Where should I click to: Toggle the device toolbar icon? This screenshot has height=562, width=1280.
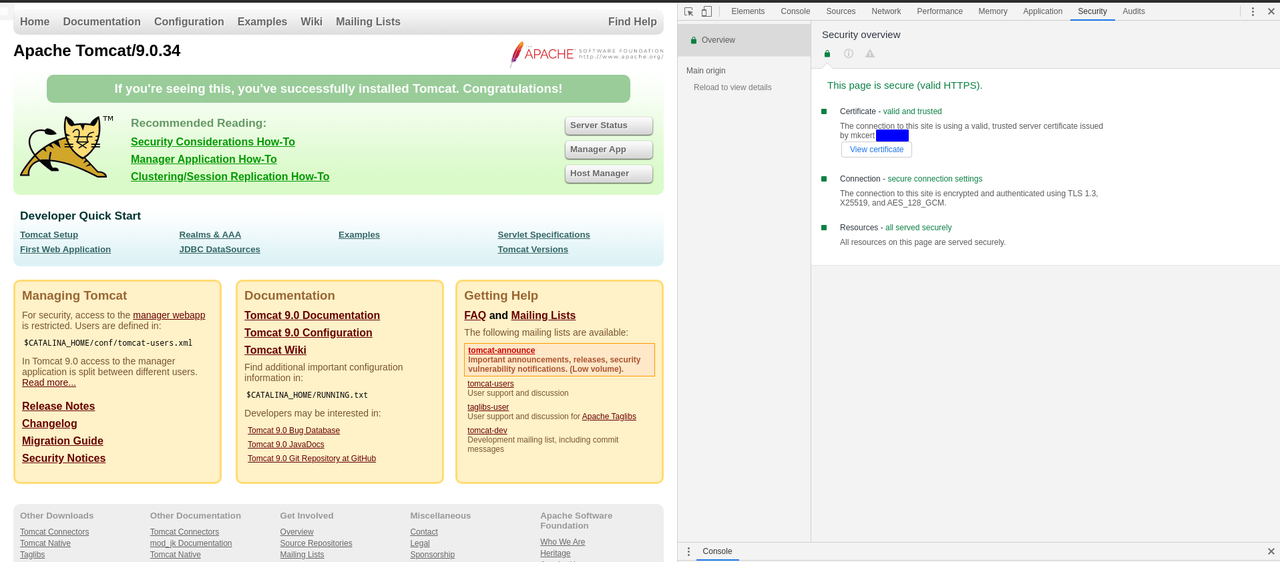(706, 11)
